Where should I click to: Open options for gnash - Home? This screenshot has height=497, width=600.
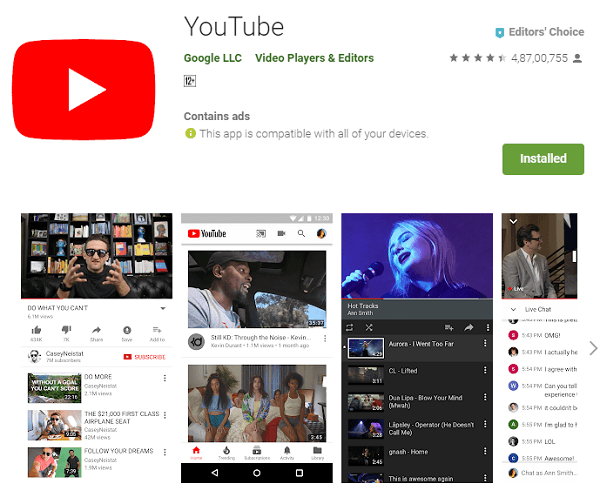[485, 451]
